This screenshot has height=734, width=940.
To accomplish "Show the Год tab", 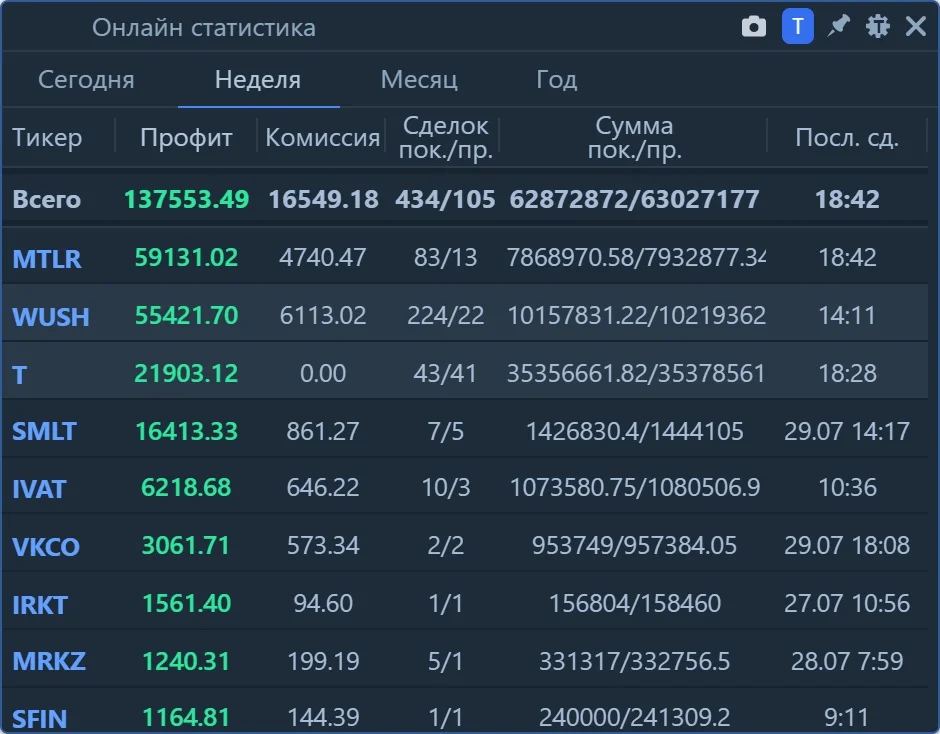I will (x=556, y=80).
